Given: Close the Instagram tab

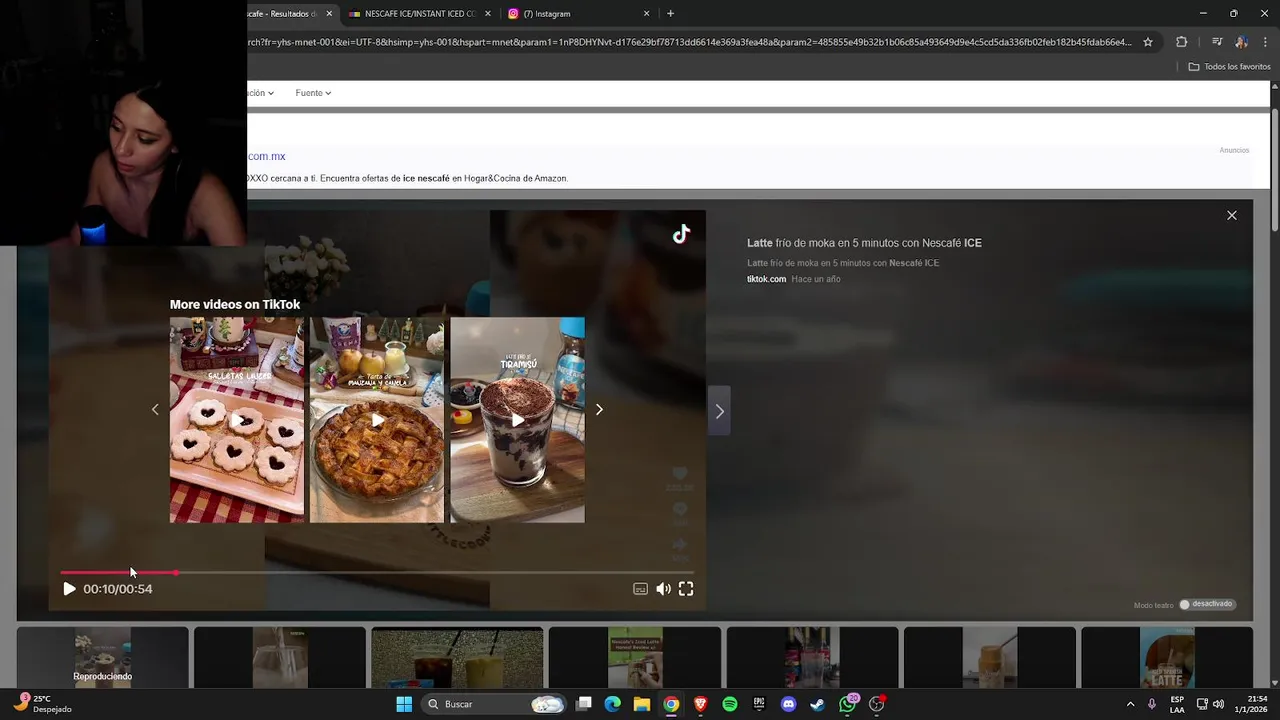Looking at the screenshot, I should [646, 14].
